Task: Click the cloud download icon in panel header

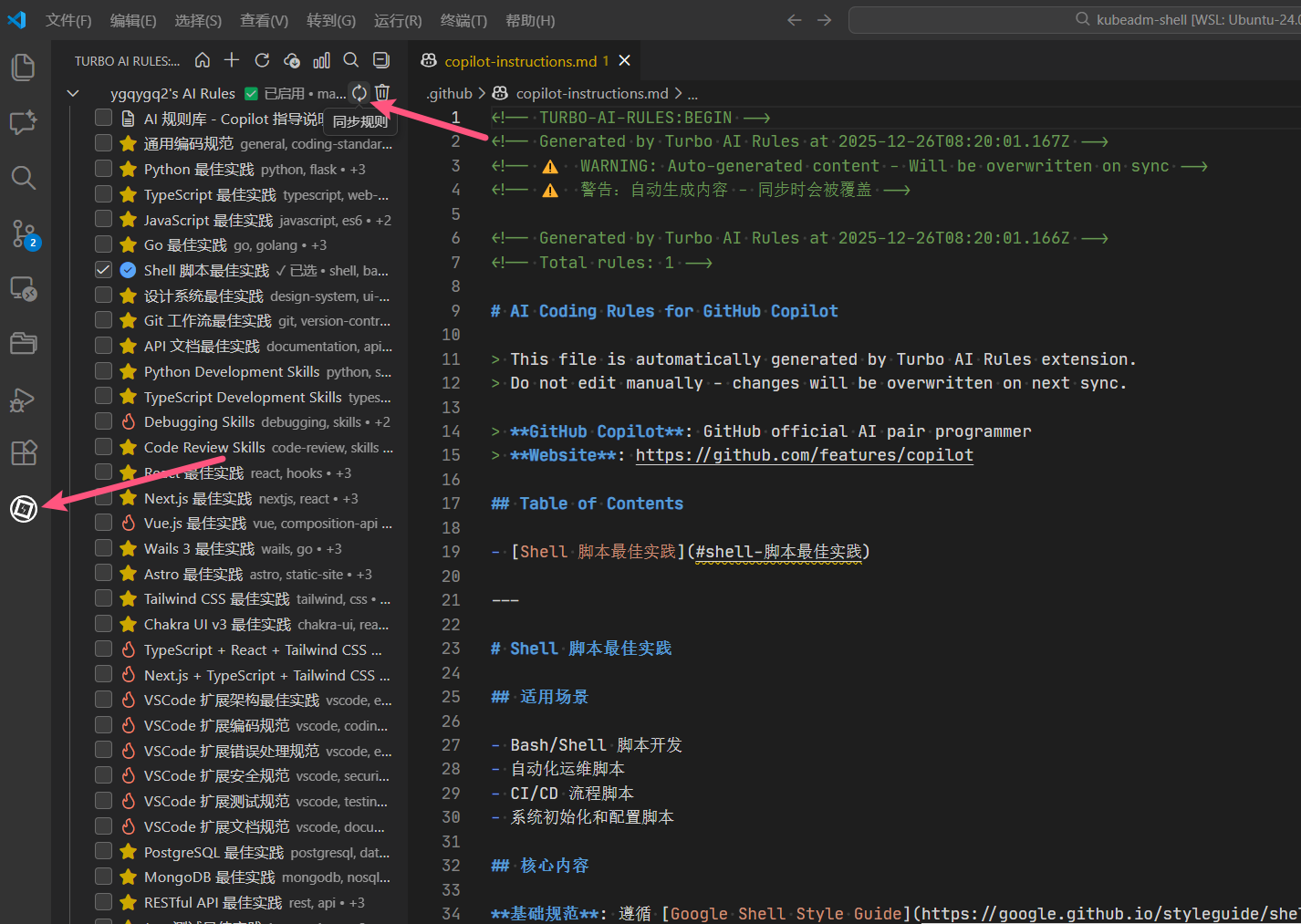Action: [x=292, y=60]
